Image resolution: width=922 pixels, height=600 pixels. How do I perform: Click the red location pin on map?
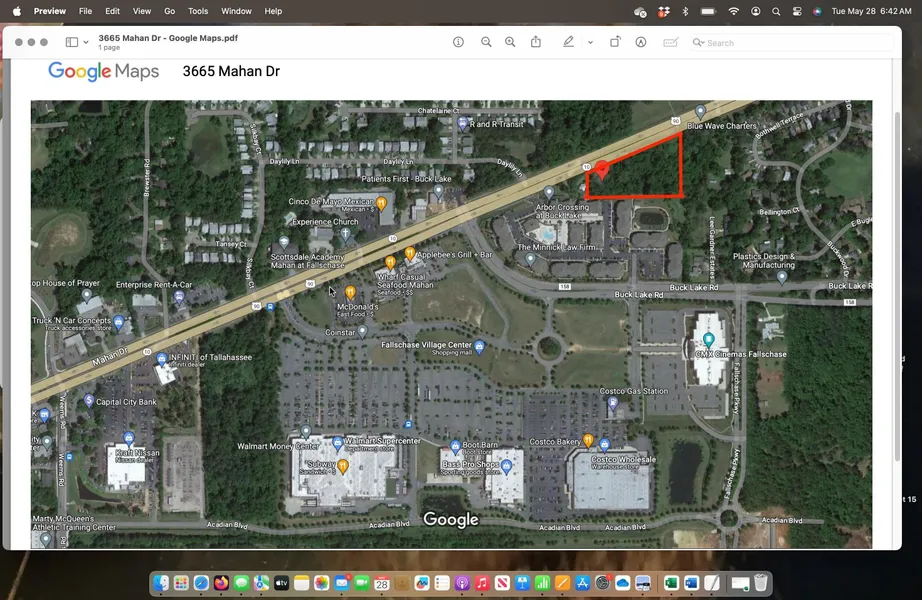(x=602, y=167)
